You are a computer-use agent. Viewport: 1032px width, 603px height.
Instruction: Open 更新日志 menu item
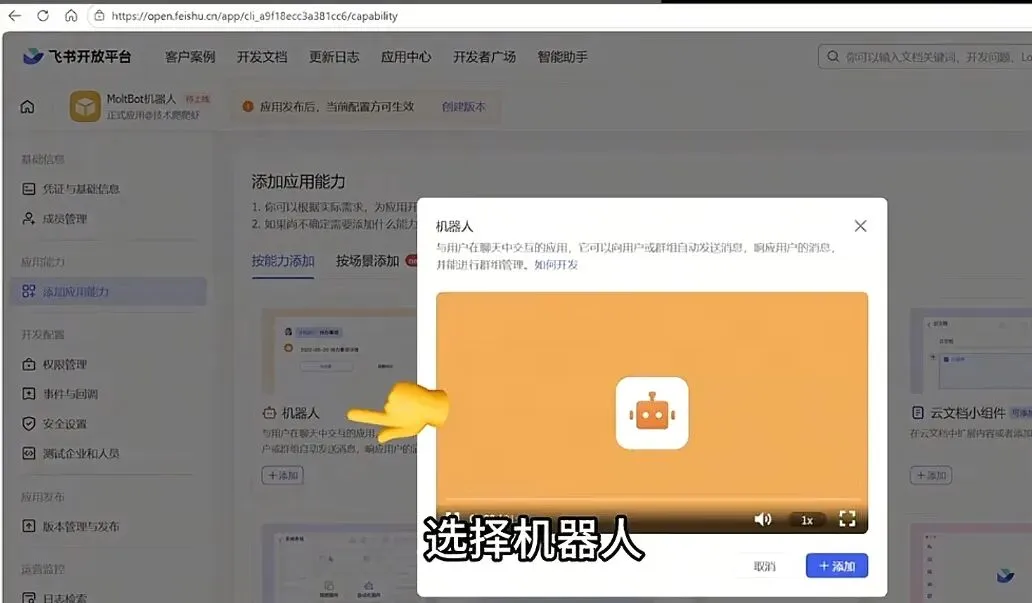[334, 57]
